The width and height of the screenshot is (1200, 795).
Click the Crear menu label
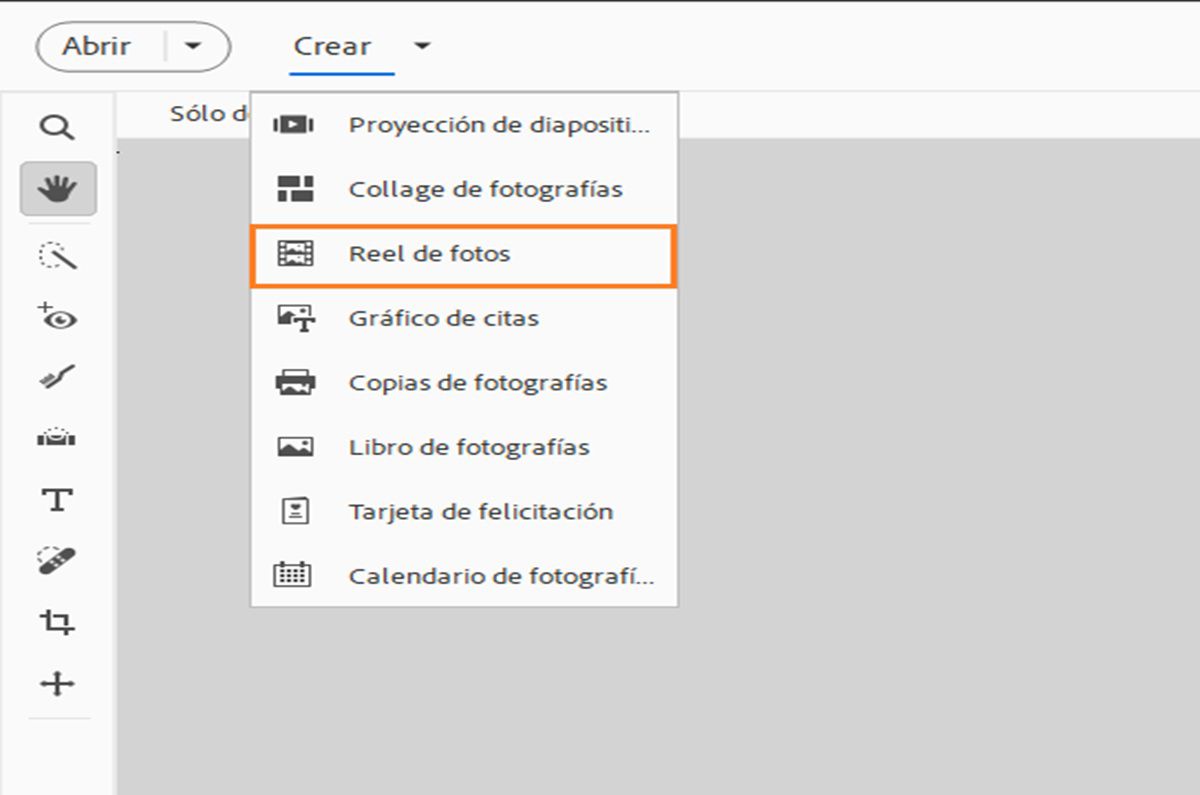pos(332,46)
